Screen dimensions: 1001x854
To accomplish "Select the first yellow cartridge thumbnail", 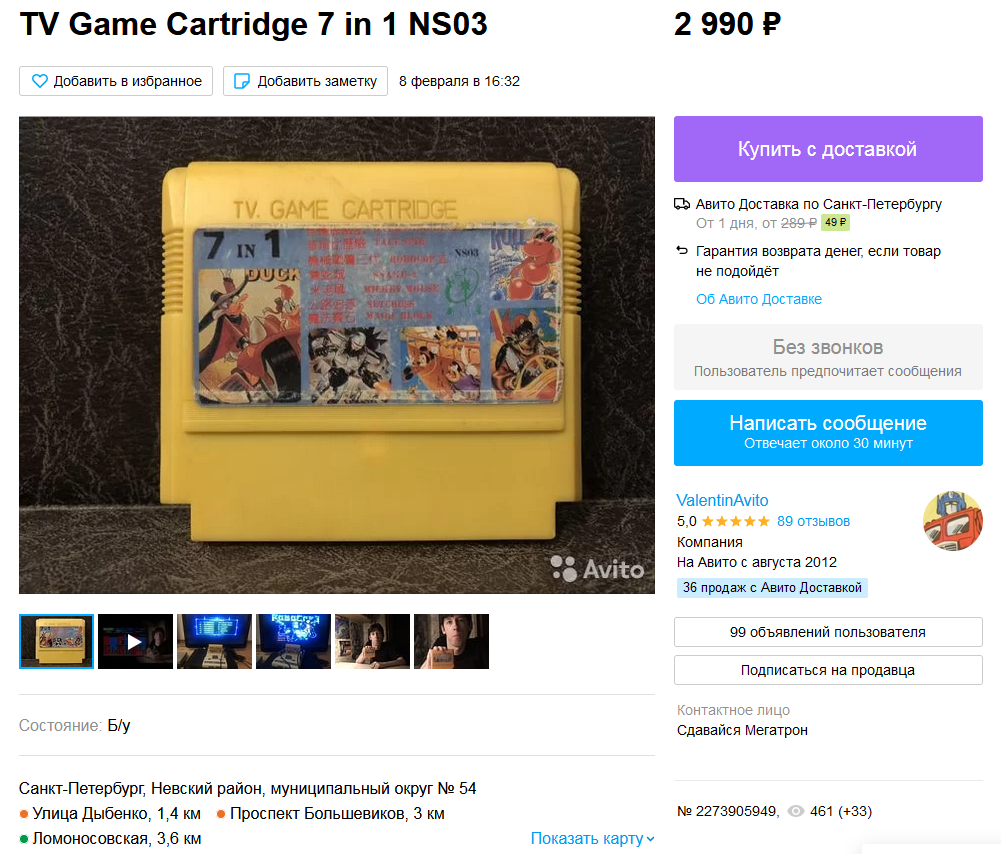I will pyautogui.click(x=56, y=641).
